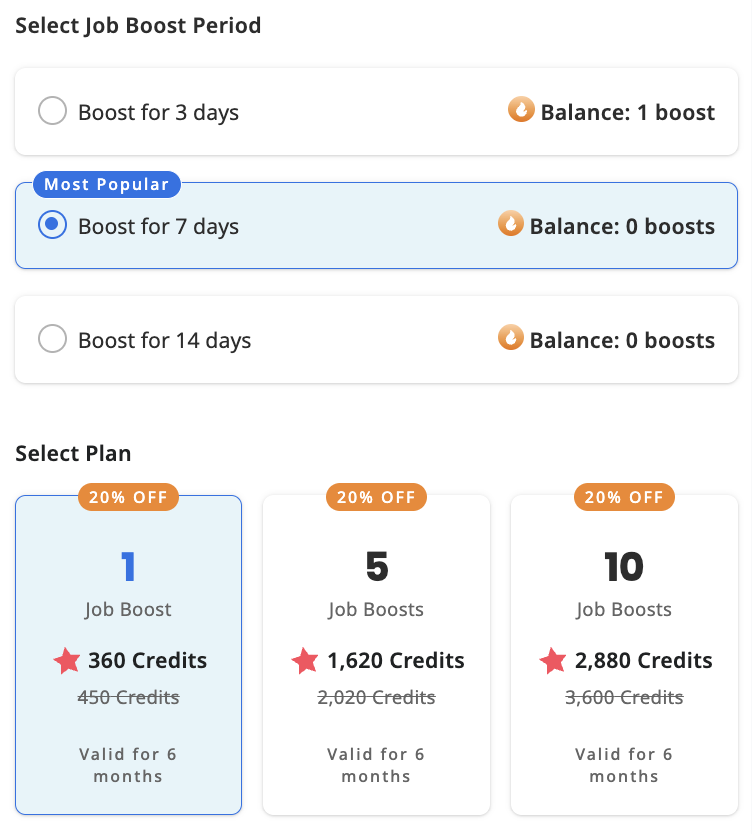Choose the 5 Job Boosts plan card
The width and height of the screenshot is (752, 834).
click(x=376, y=655)
